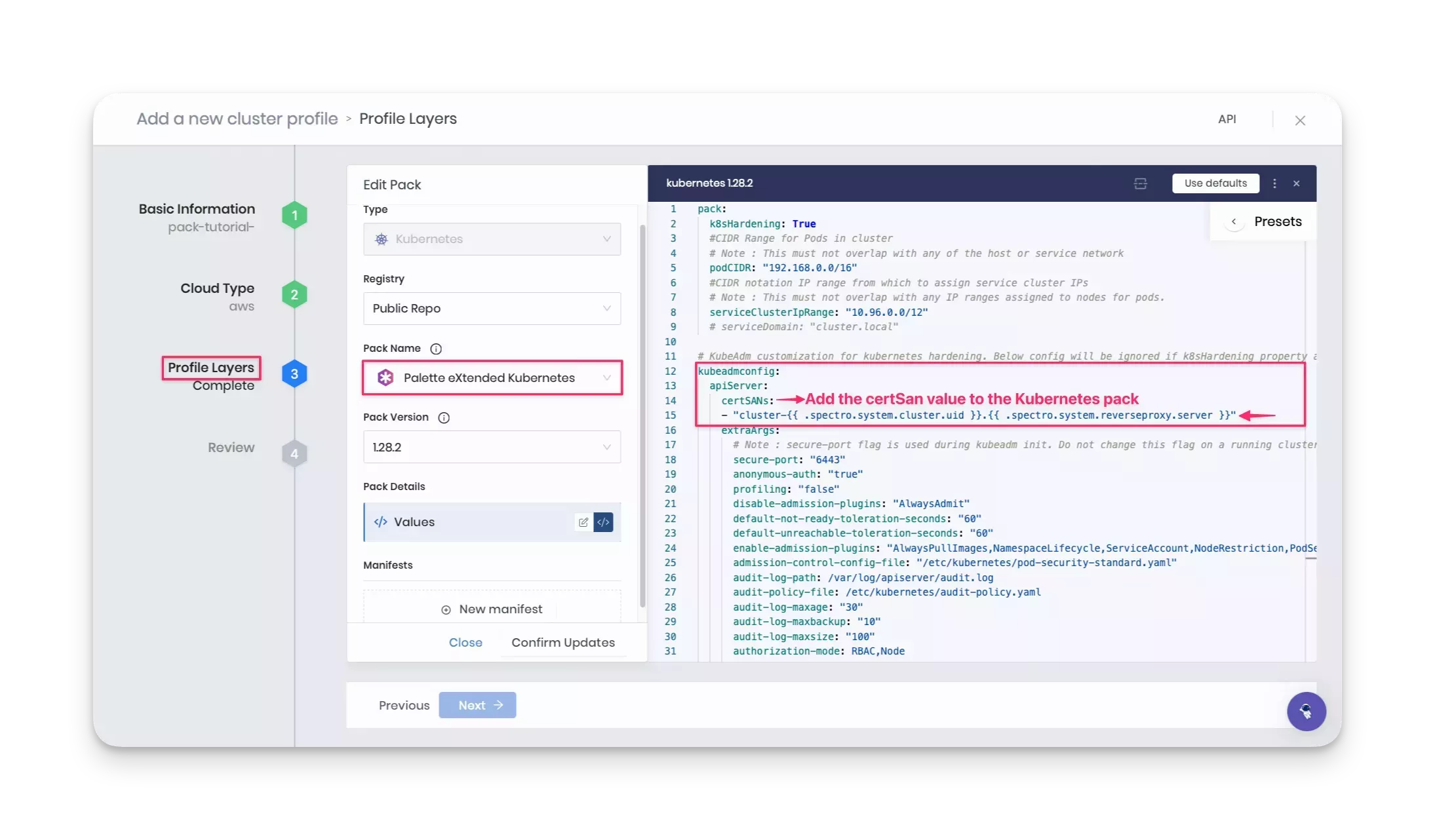Click the API link in header
1435x840 pixels.
coord(1227,119)
